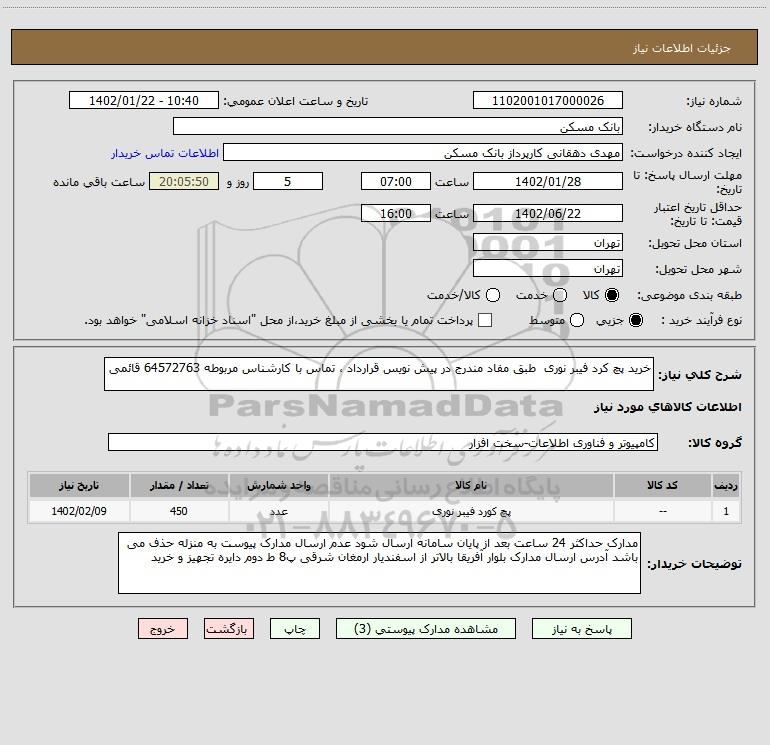Click the خروج exit button
The height and width of the screenshot is (745, 770).
pos(163,629)
